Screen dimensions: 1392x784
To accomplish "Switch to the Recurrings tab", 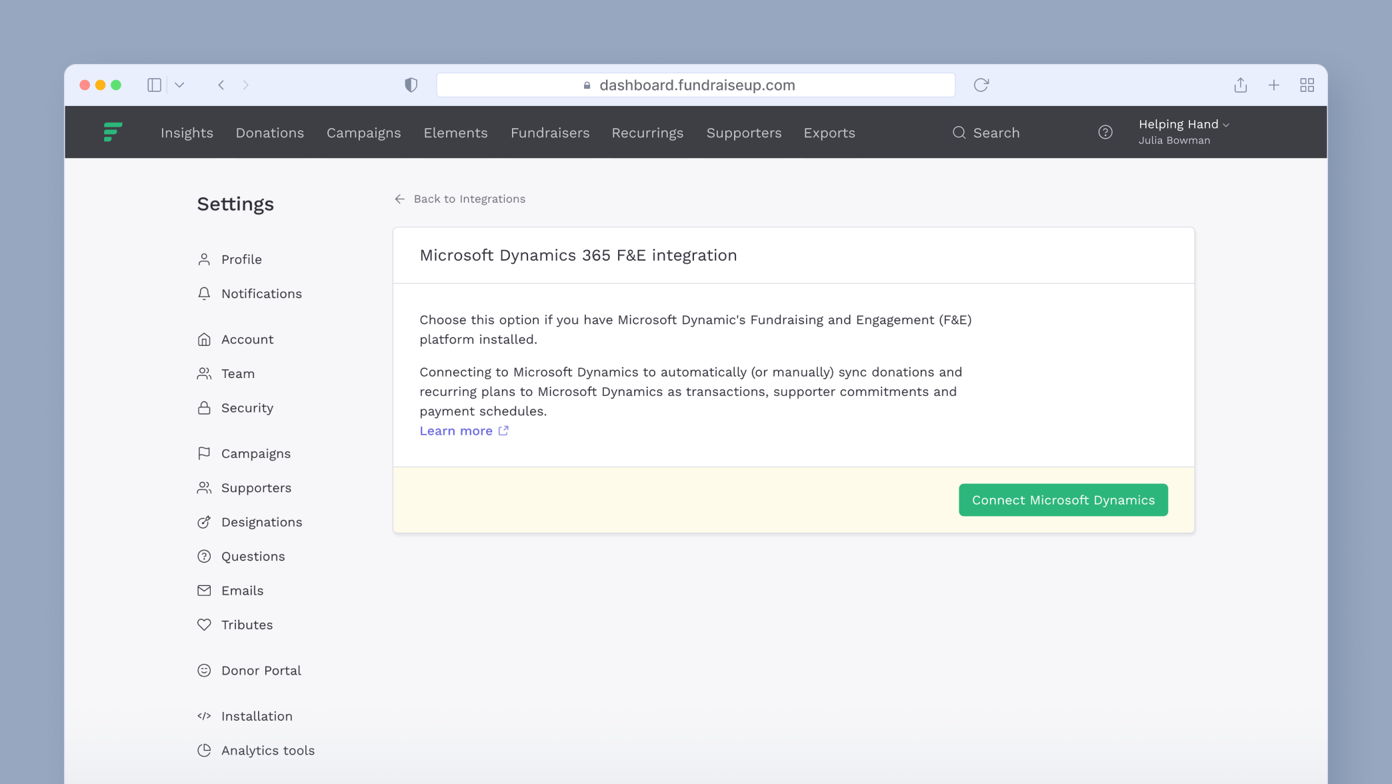I will click(x=647, y=132).
